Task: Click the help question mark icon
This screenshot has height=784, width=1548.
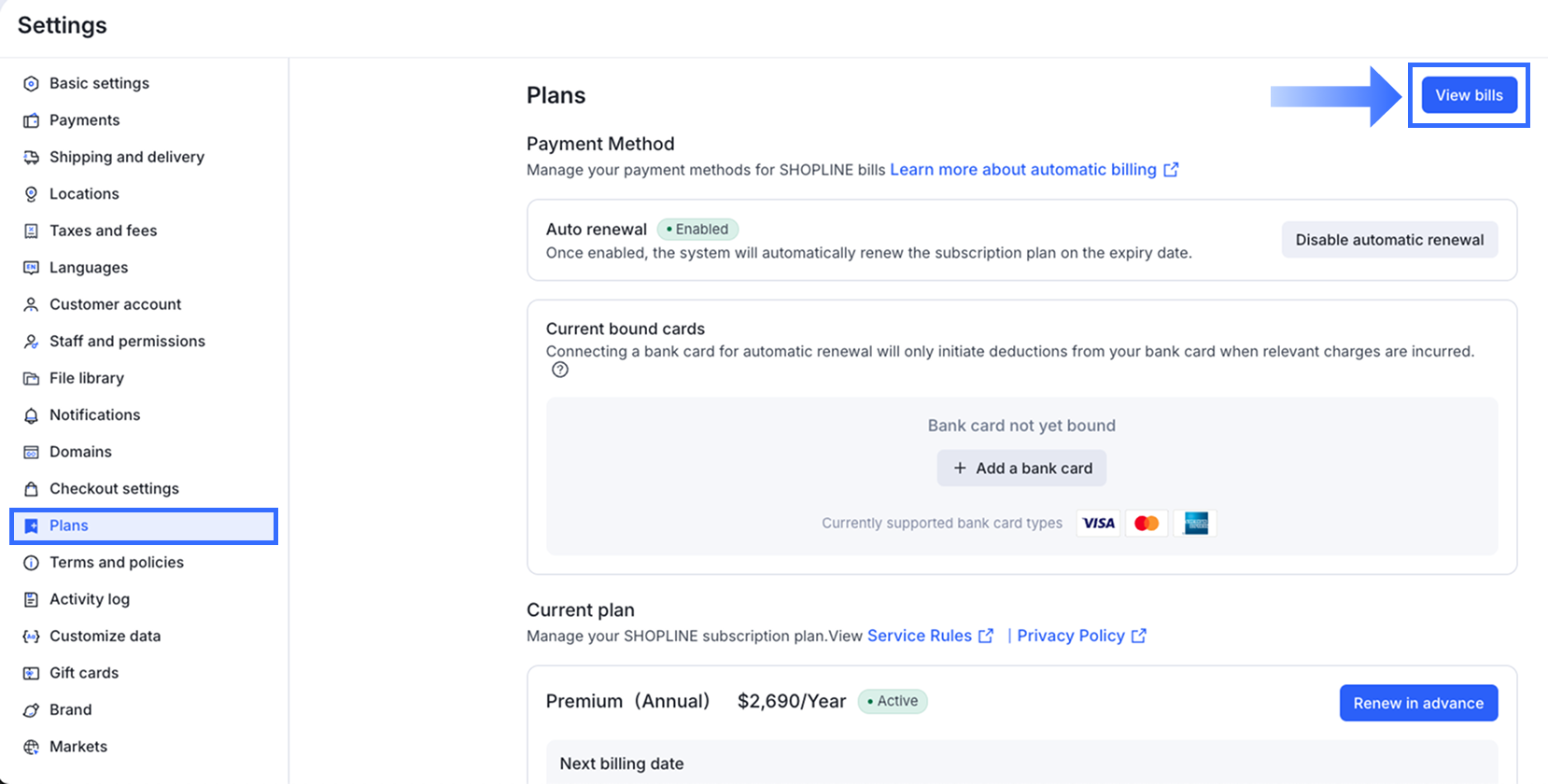Action: [560, 370]
